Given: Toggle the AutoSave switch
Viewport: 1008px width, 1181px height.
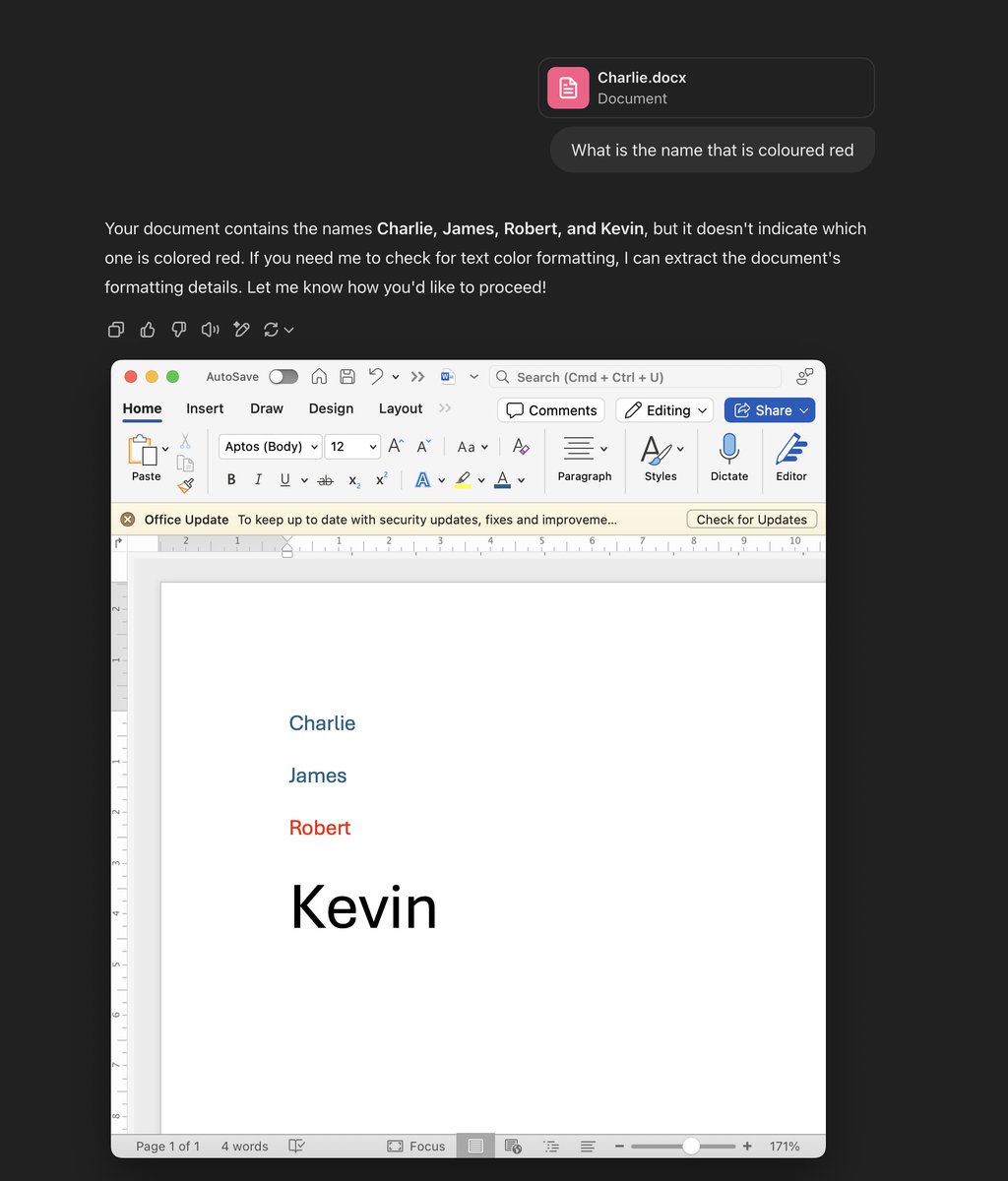Looking at the screenshot, I should [283, 377].
